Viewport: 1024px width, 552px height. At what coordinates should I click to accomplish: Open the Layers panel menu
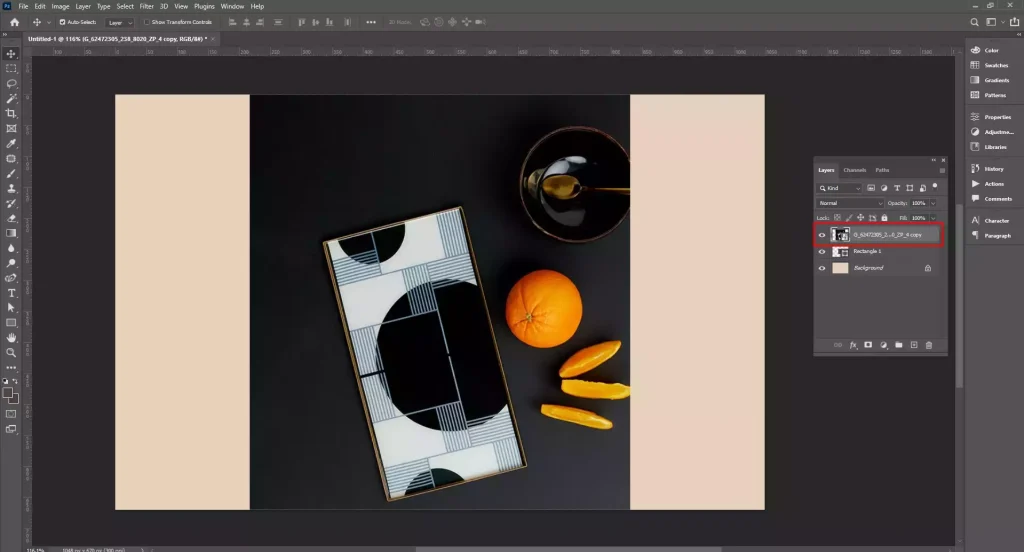click(942, 170)
